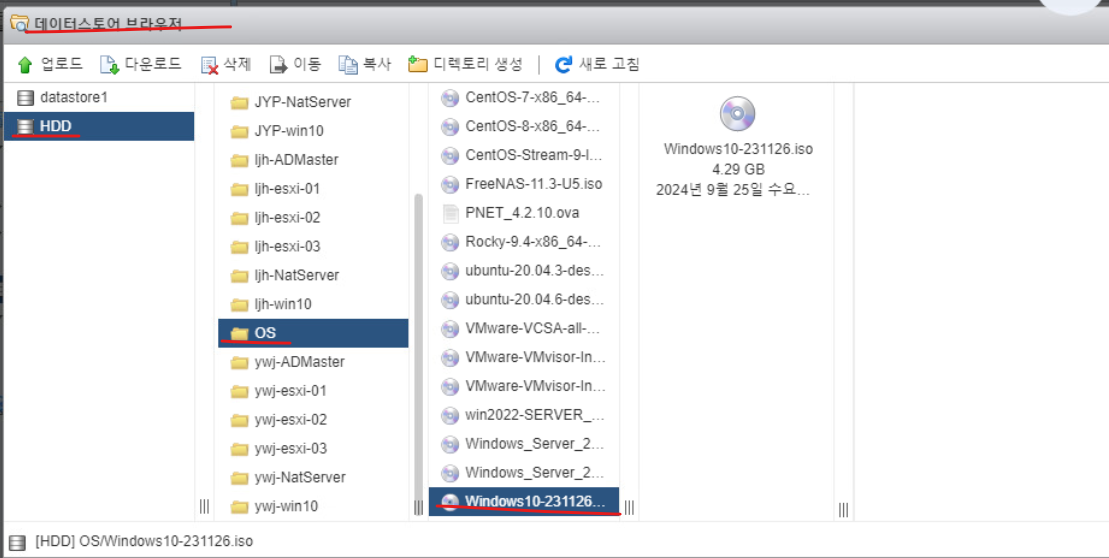Click the disc icon beside CentOS-8-x86_64
The height and width of the screenshot is (558, 1109).
pos(450,127)
